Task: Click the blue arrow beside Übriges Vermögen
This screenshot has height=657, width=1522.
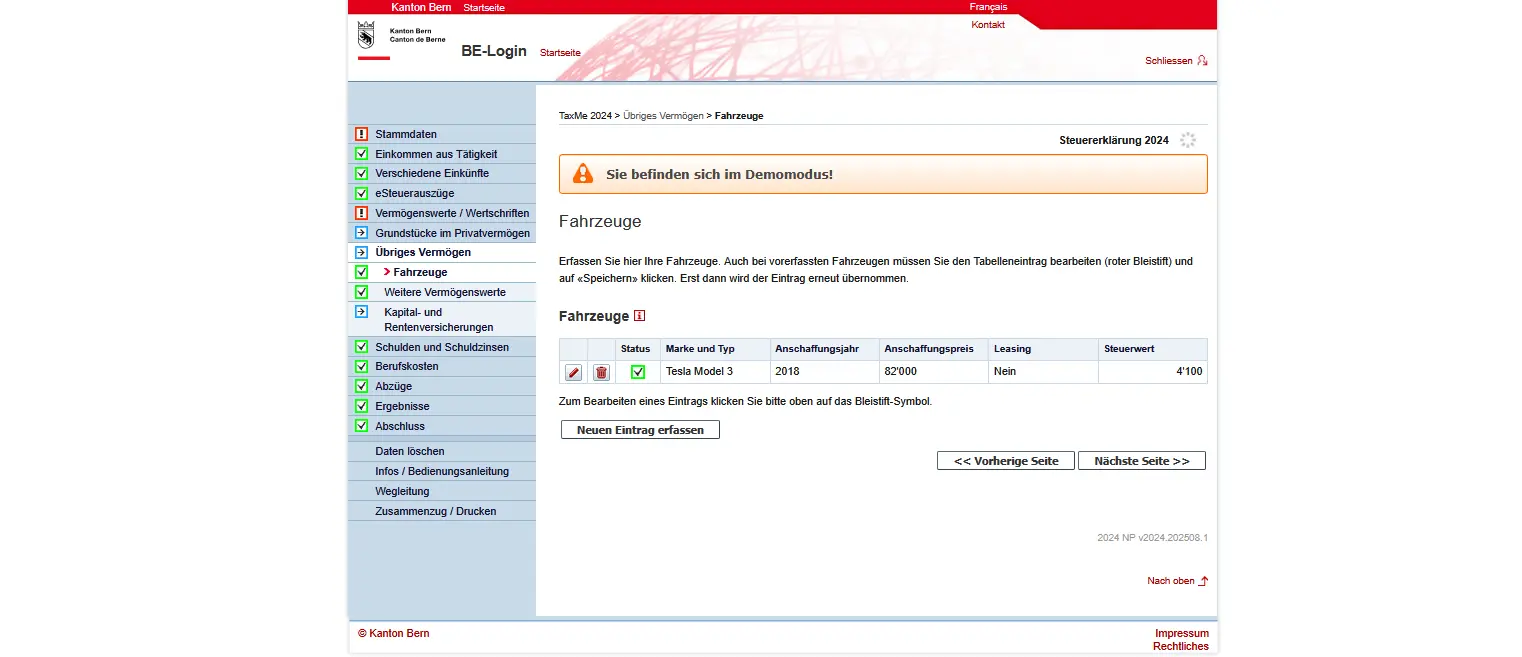Action: click(x=362, y=252)
